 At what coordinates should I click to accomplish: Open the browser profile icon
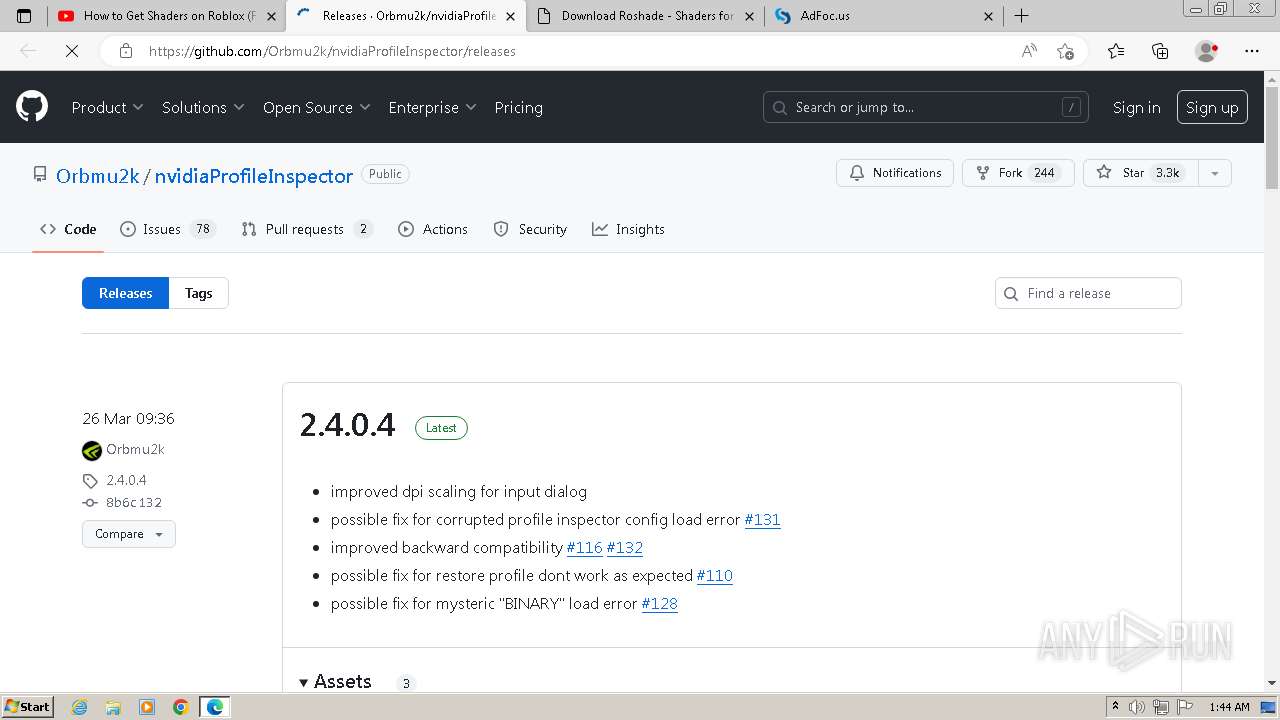1206,51
